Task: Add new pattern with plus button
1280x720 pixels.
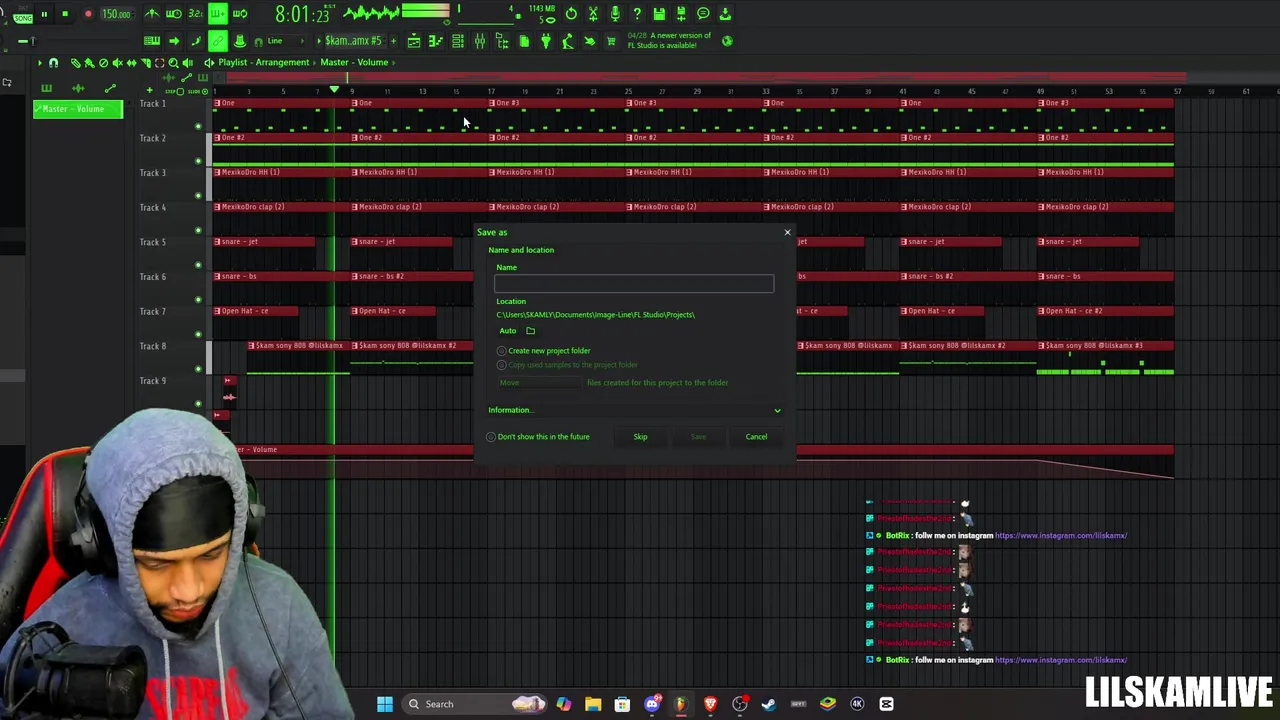Action: (394, 41)
